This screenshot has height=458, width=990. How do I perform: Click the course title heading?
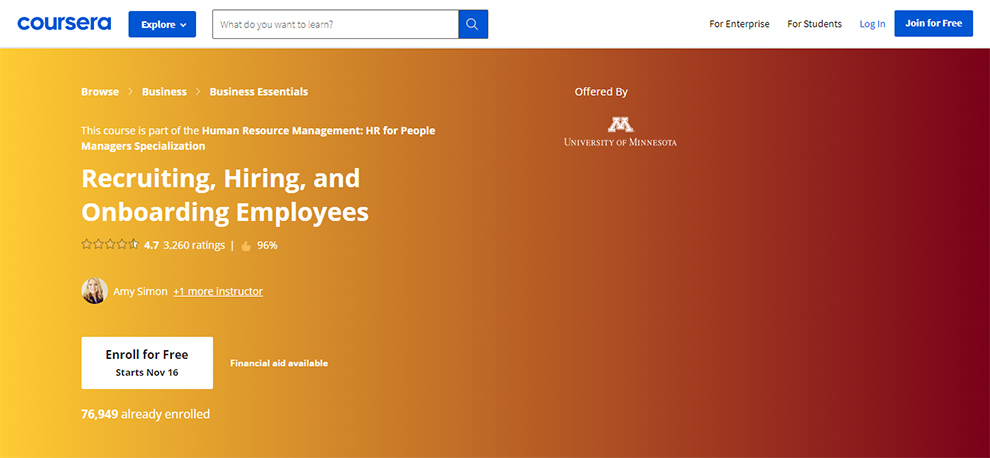click(225, 195)
